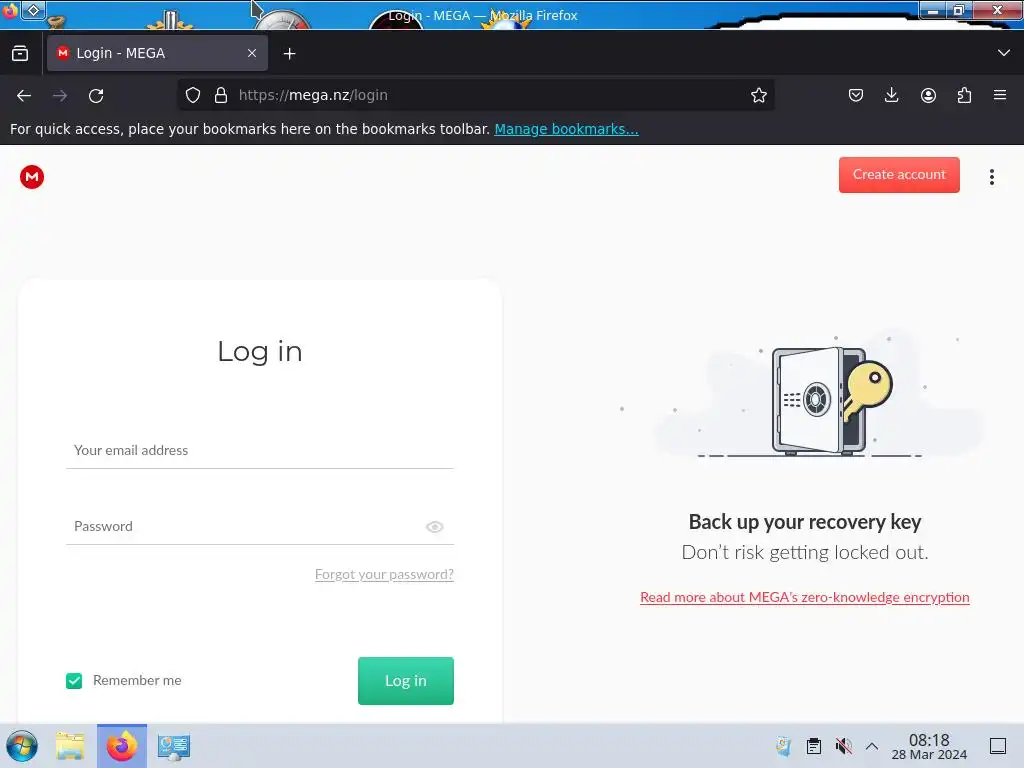Click Manage bookmarks link

click(566, 129)
